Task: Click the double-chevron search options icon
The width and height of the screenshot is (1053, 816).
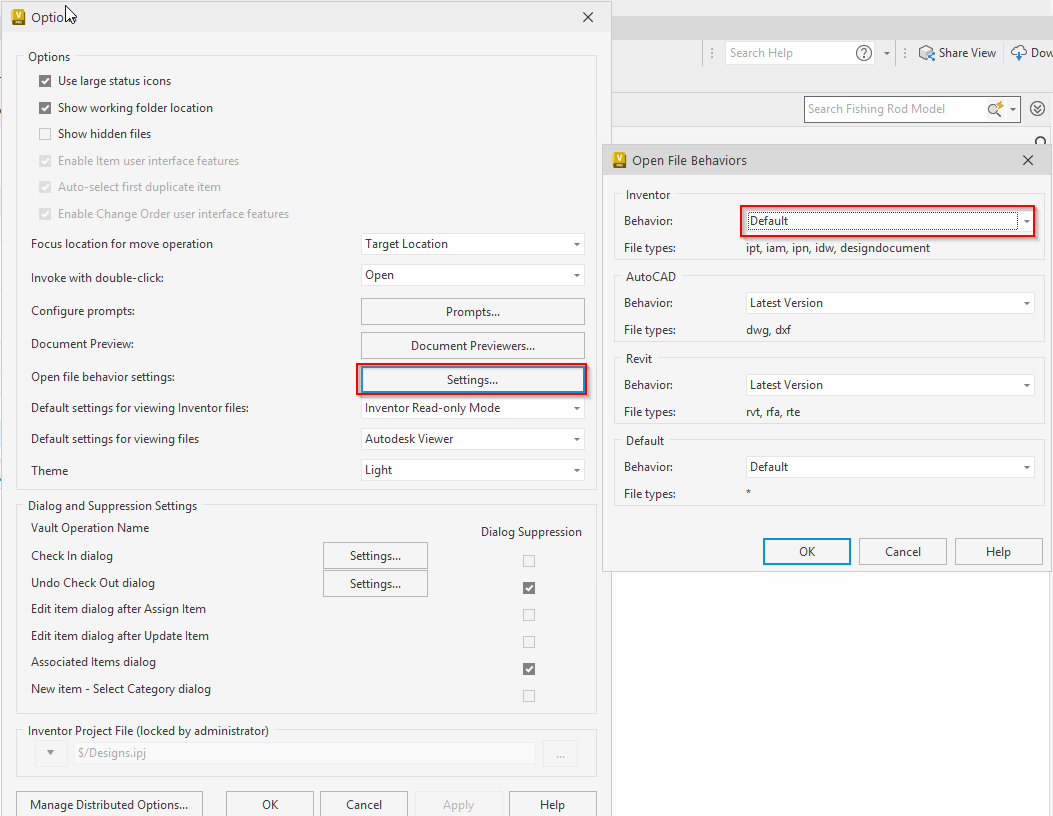Action: pyautogui.click(x=1037, y=108)
